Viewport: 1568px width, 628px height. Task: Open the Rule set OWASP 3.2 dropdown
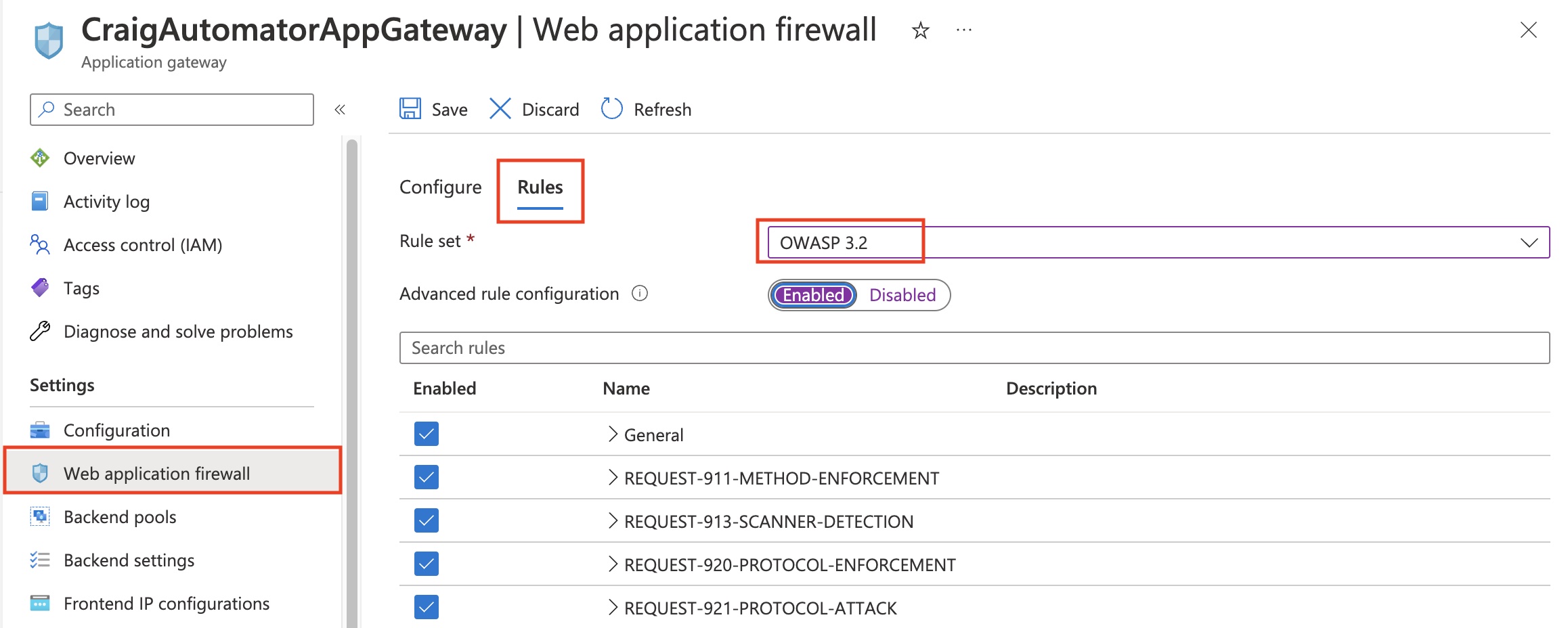[x=1158, y=242]
